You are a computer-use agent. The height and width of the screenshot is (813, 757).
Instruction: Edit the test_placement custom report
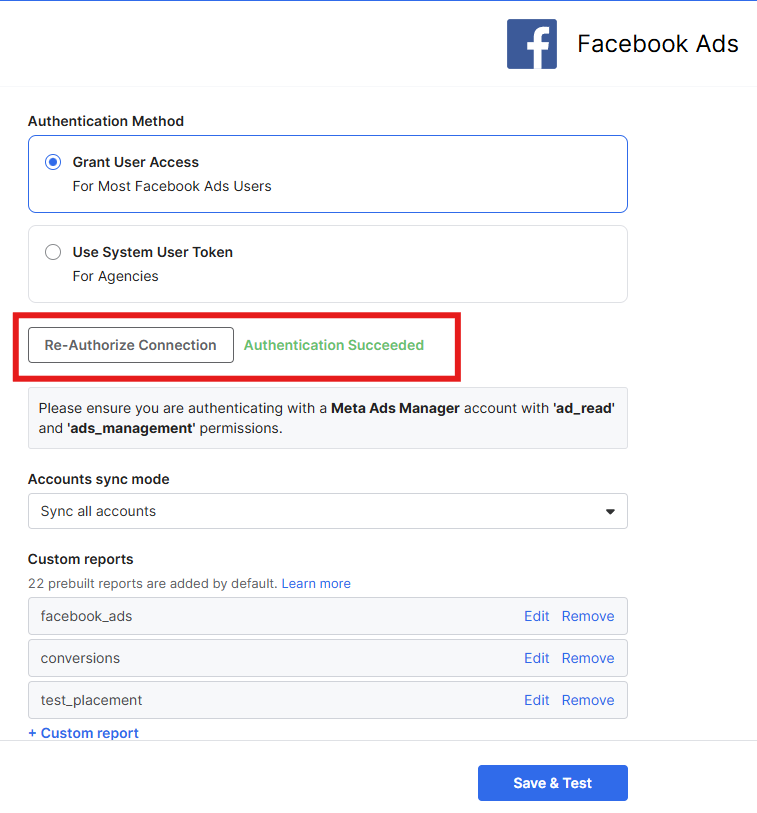click(x=536, y=700)
